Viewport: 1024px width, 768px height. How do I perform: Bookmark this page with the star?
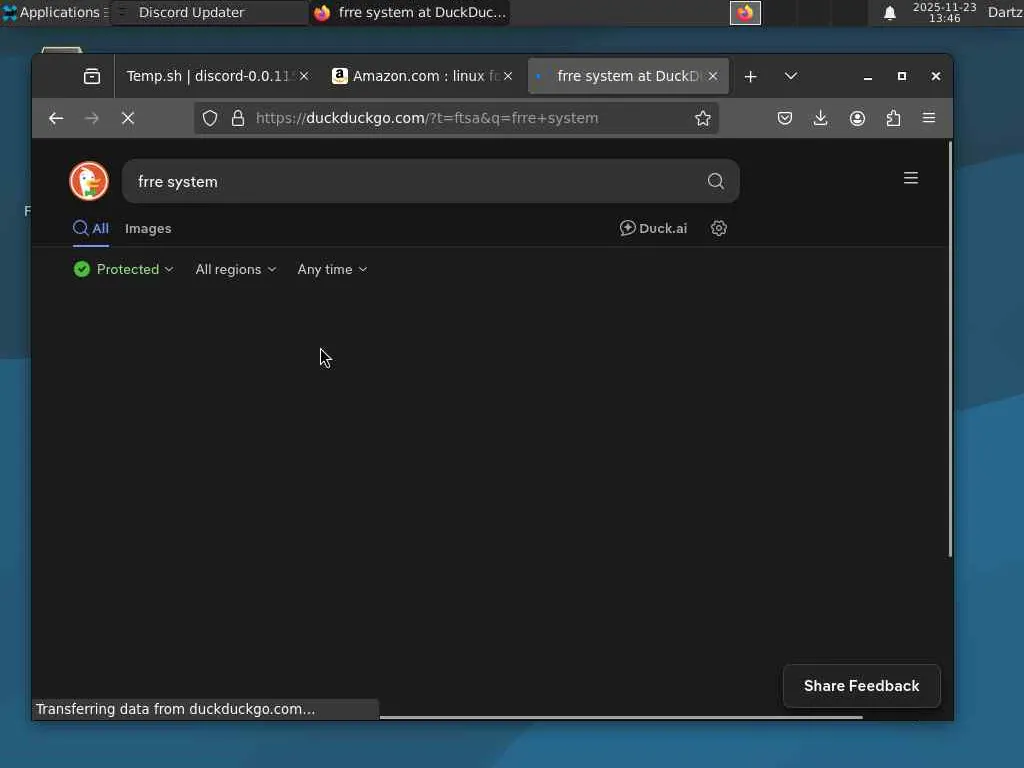point(703,118)
